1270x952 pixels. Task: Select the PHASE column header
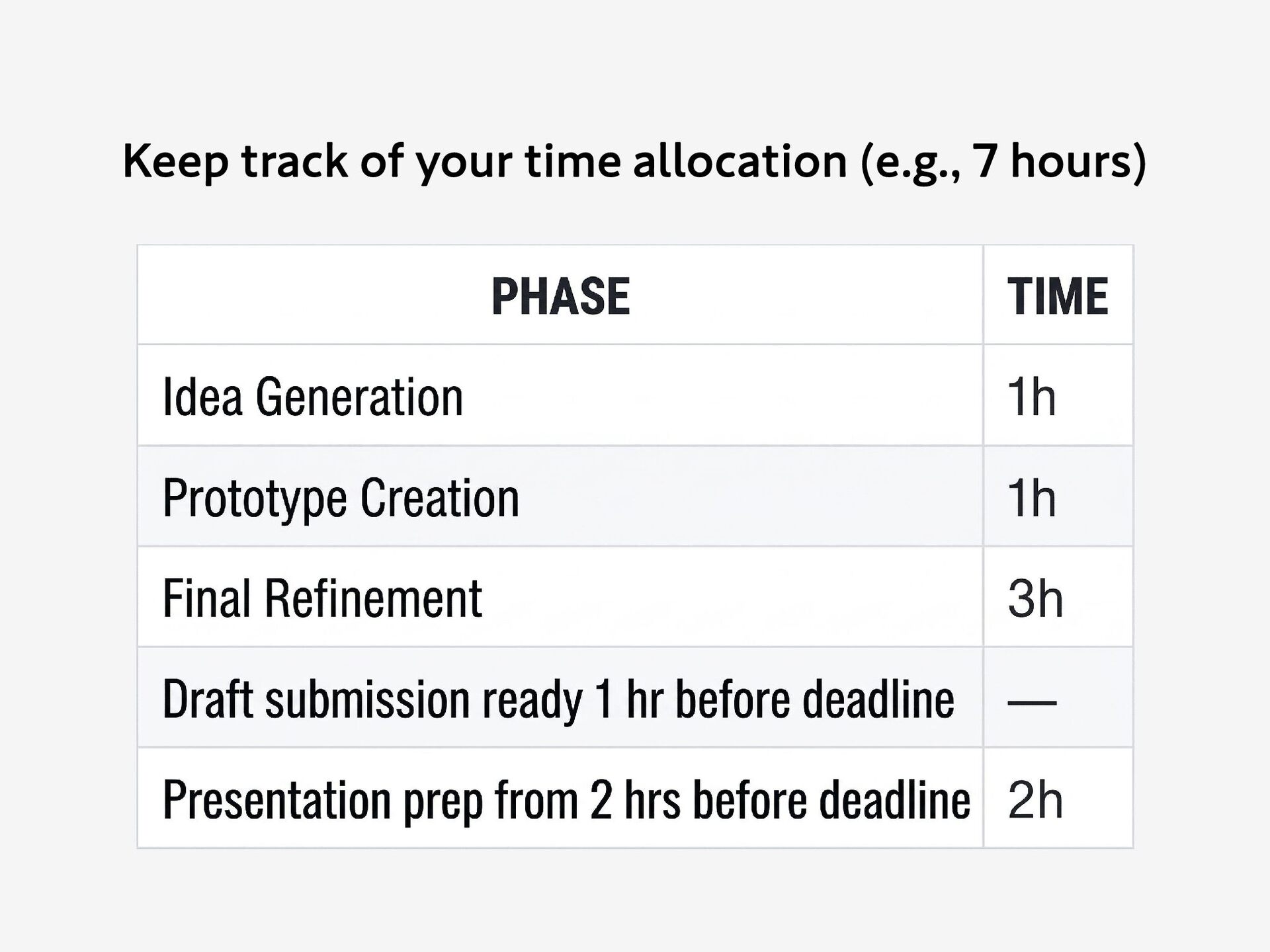coord(560,296)
